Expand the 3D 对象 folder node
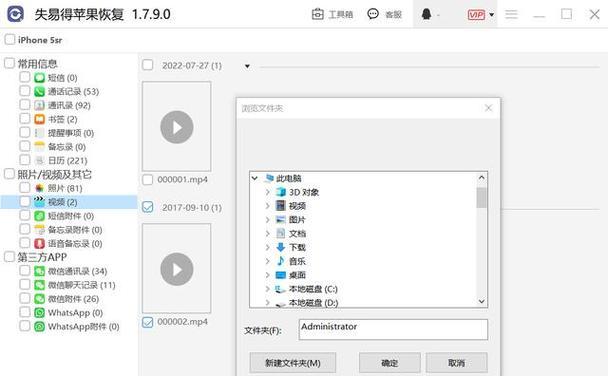Image resolution: width=608 pixels, height=376 pixels. (267, 192)
